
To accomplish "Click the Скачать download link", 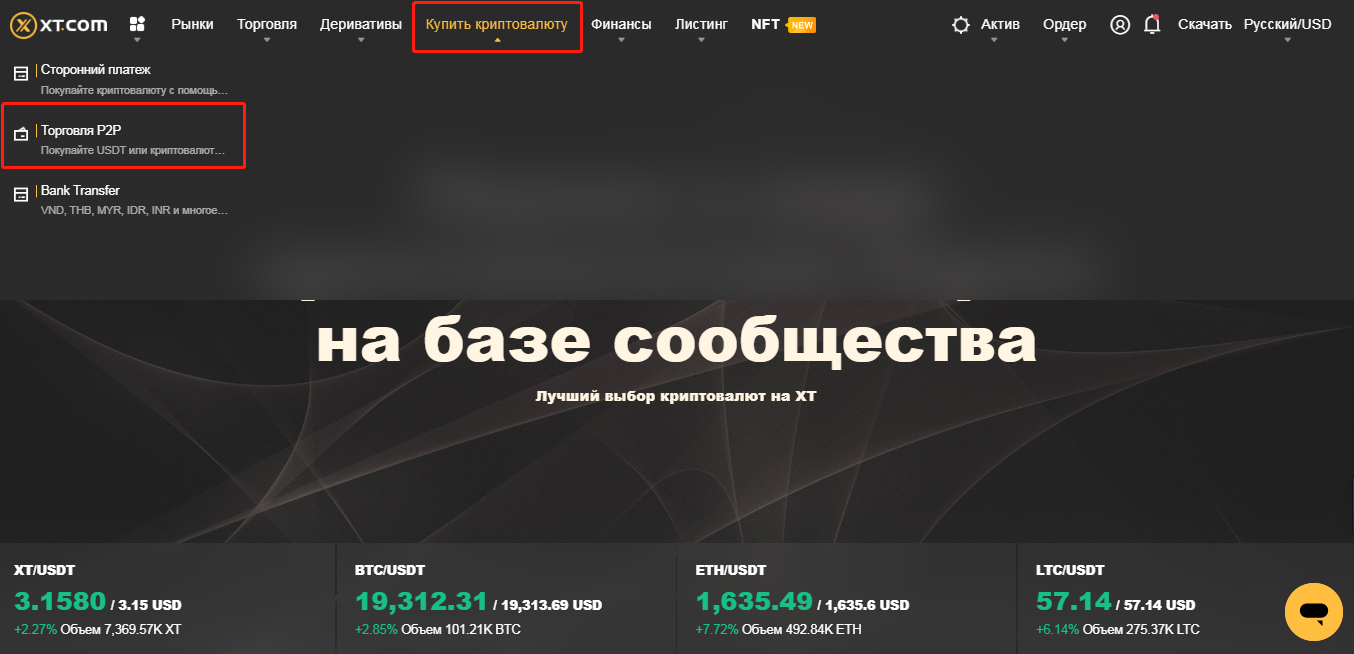I will coord(1204,25).
